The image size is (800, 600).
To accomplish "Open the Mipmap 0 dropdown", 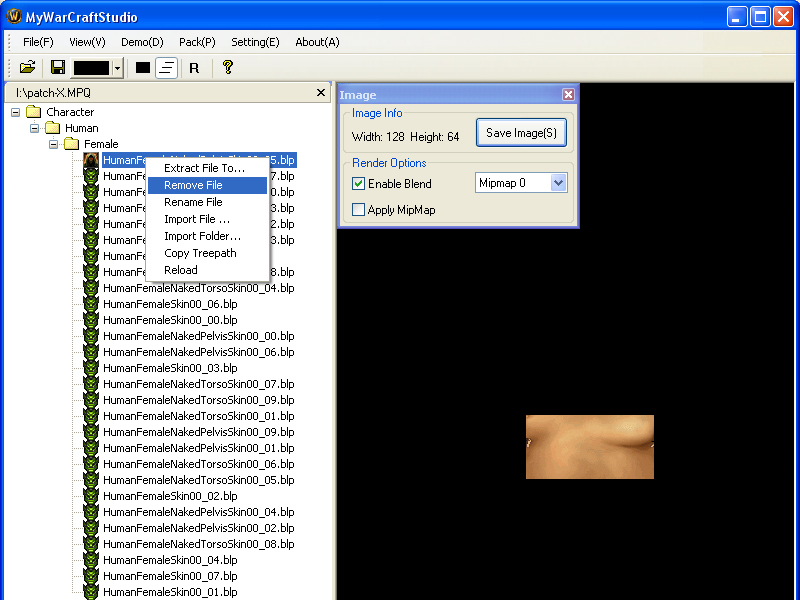I will pos(558,183).
